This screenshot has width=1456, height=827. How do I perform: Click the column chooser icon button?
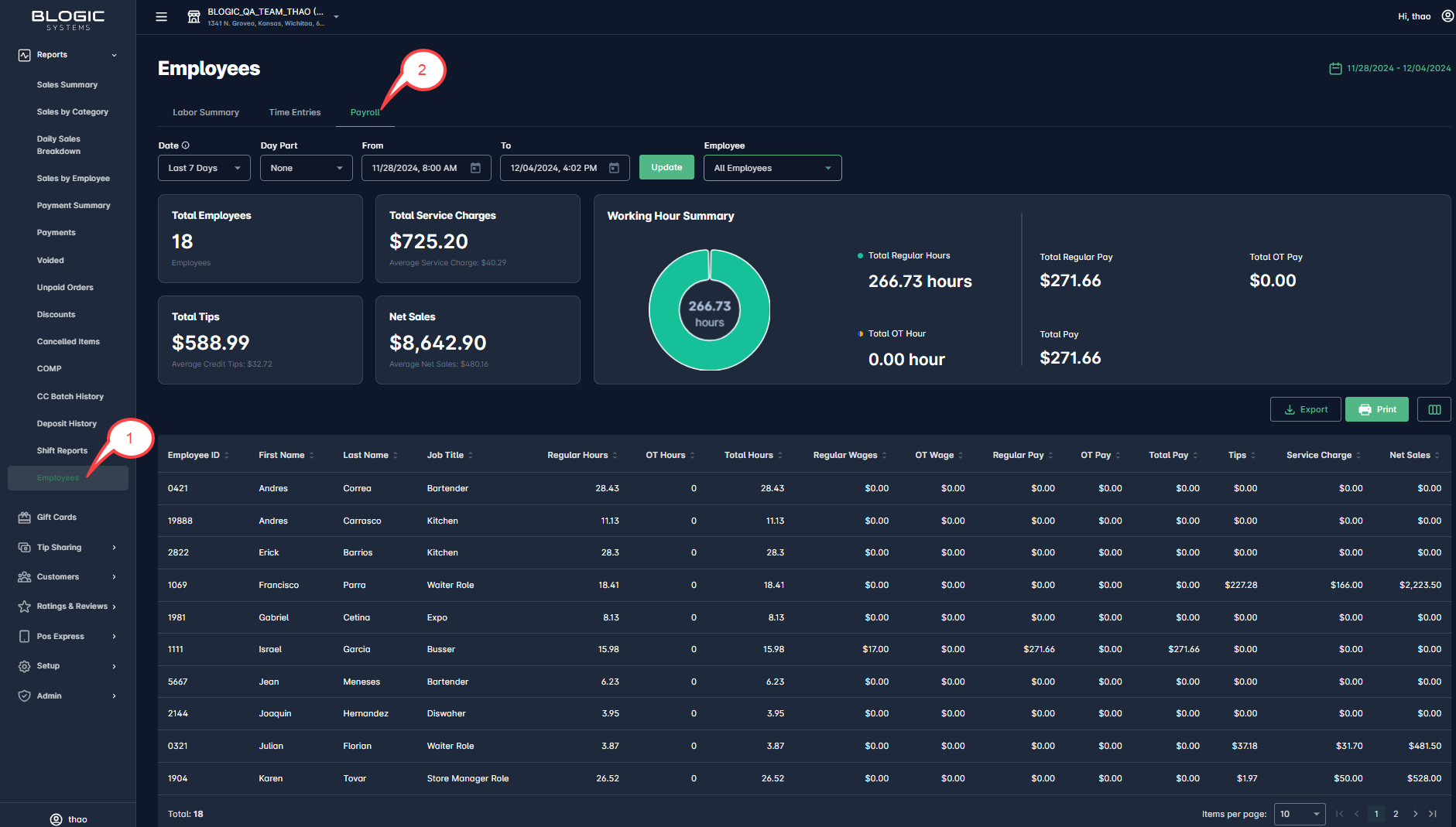click(x=1434, y=409)
